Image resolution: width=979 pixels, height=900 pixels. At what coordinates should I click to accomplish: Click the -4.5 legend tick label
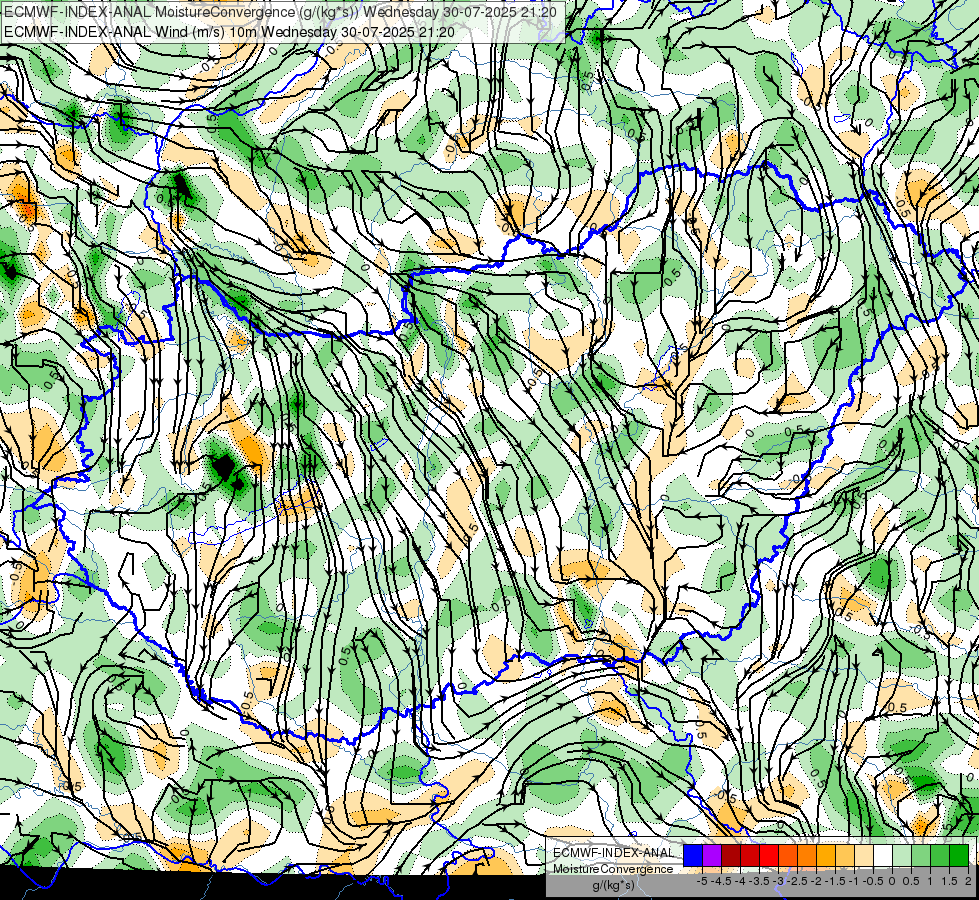(x=721, y=881)
